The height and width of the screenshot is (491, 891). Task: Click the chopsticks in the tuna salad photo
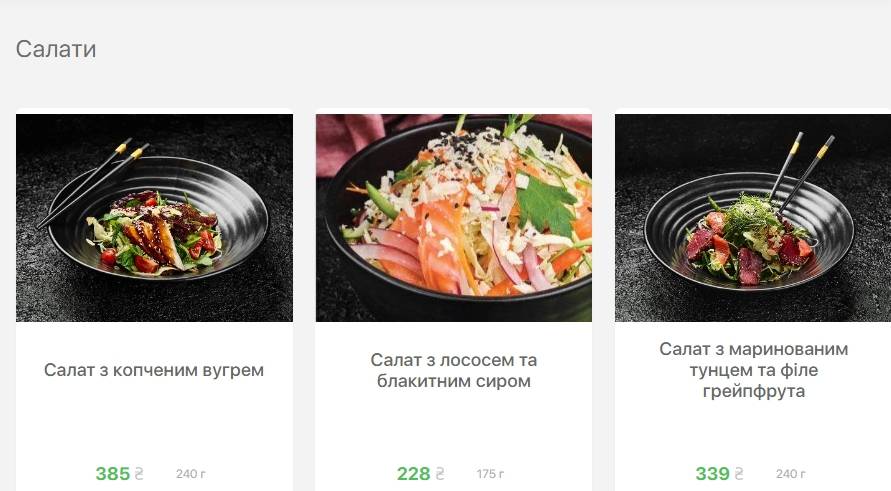(801, 172)
